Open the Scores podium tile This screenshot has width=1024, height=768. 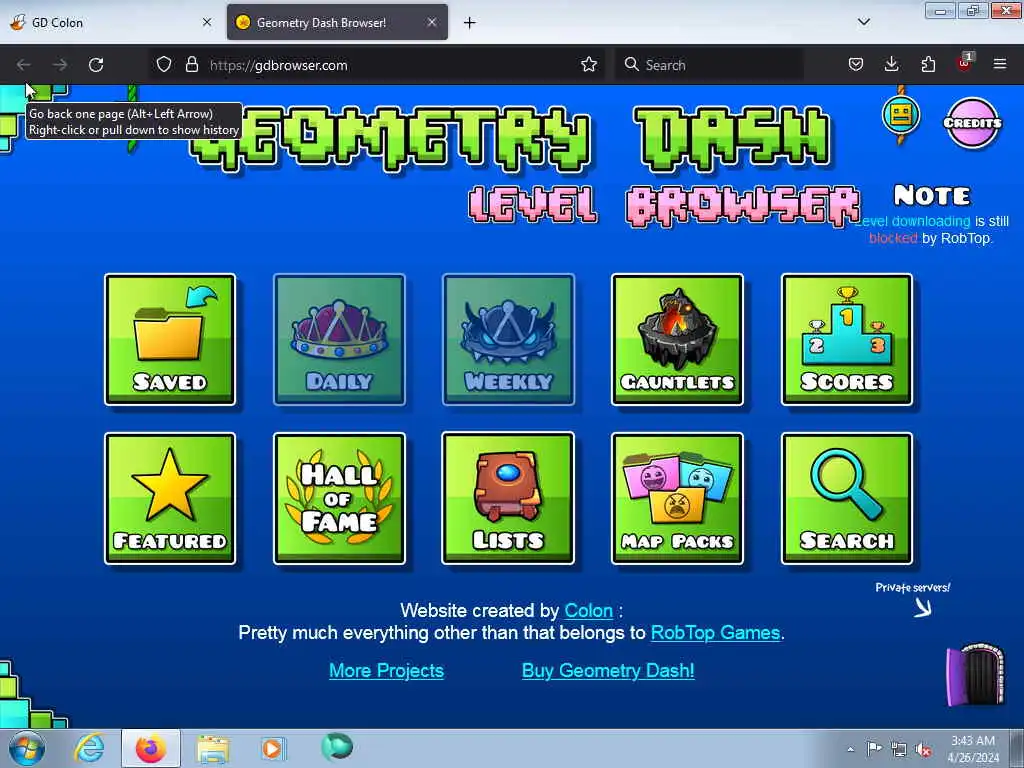846,340
